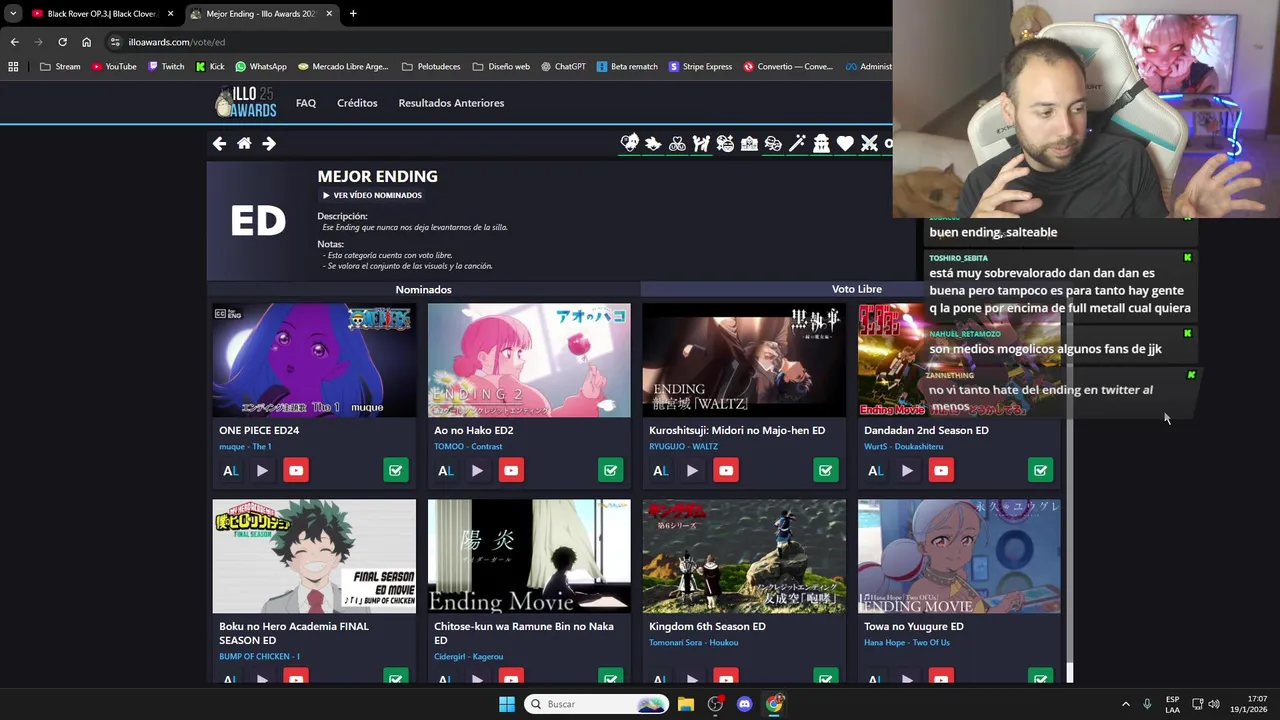Open the fighting kick category icon

[x=701, y=143]
